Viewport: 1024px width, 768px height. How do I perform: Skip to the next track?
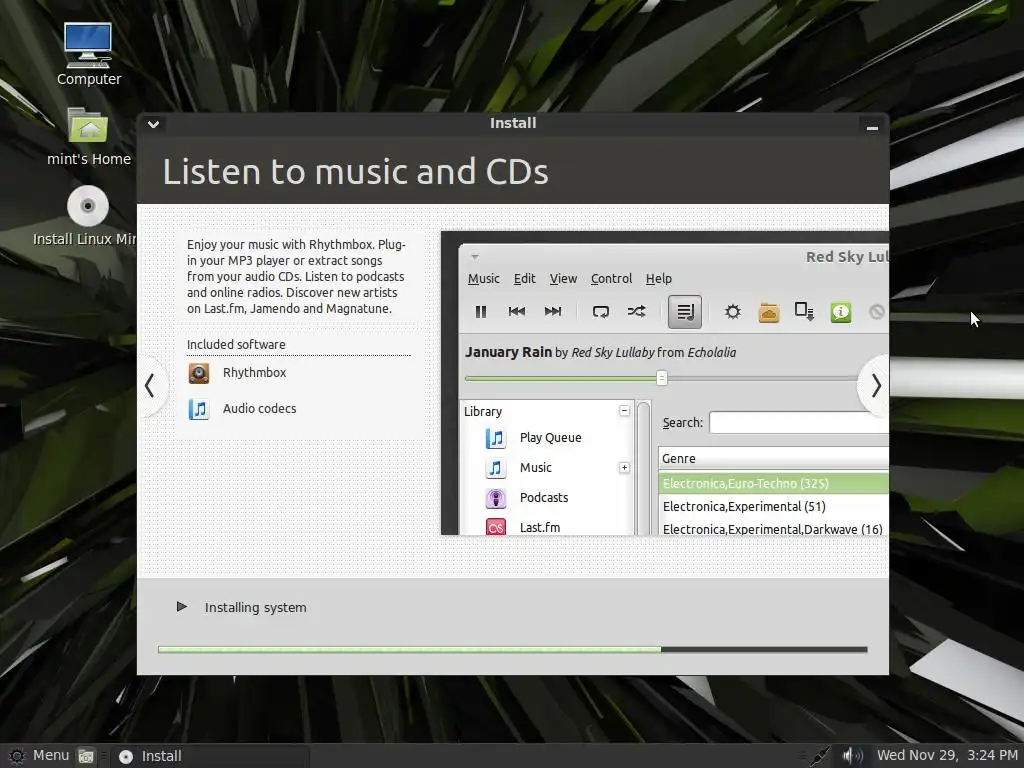[552, 312]
